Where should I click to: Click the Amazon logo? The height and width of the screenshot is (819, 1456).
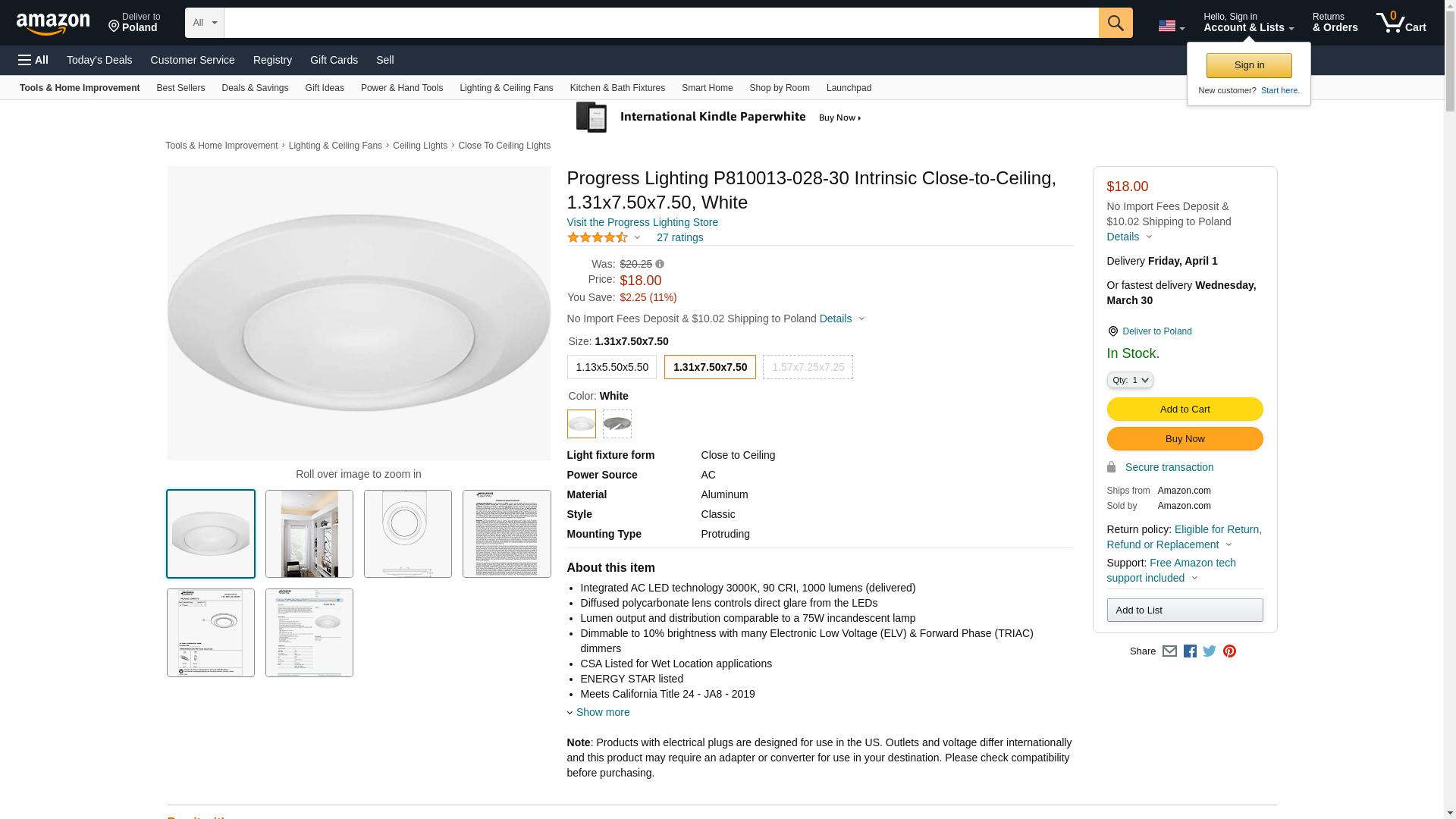point(53,24)
